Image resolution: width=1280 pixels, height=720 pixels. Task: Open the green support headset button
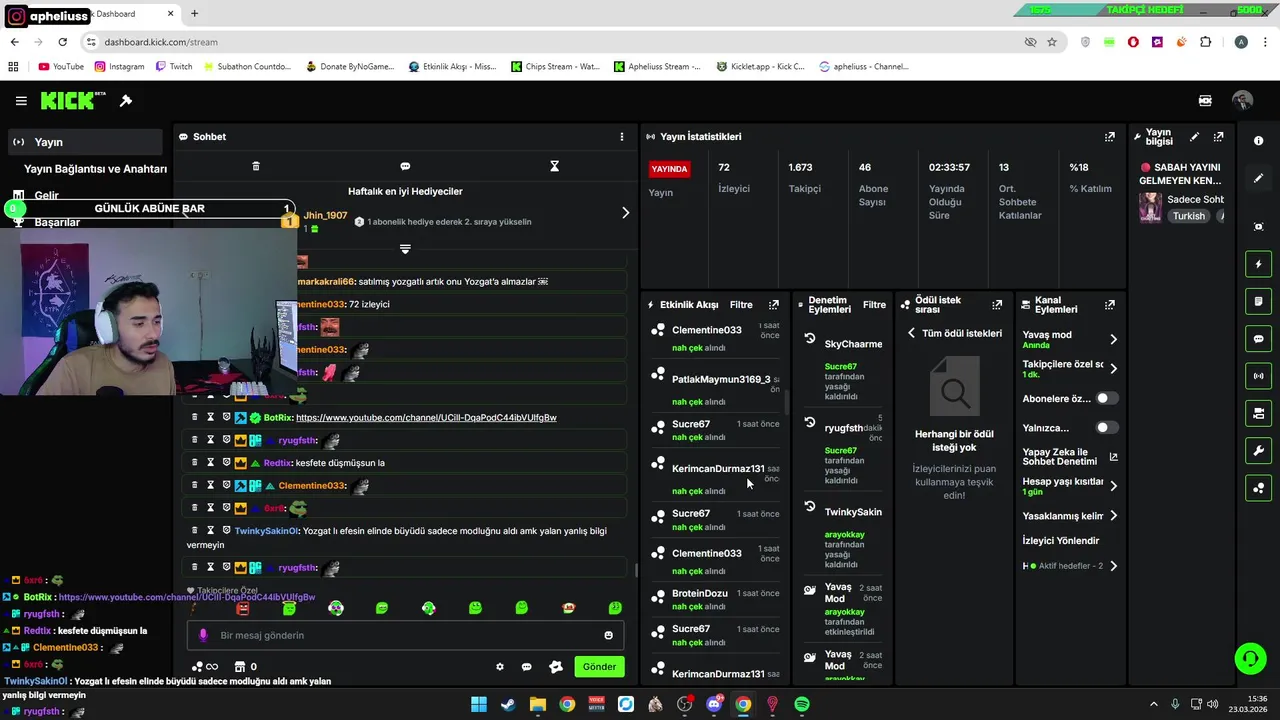[1250, 658]
